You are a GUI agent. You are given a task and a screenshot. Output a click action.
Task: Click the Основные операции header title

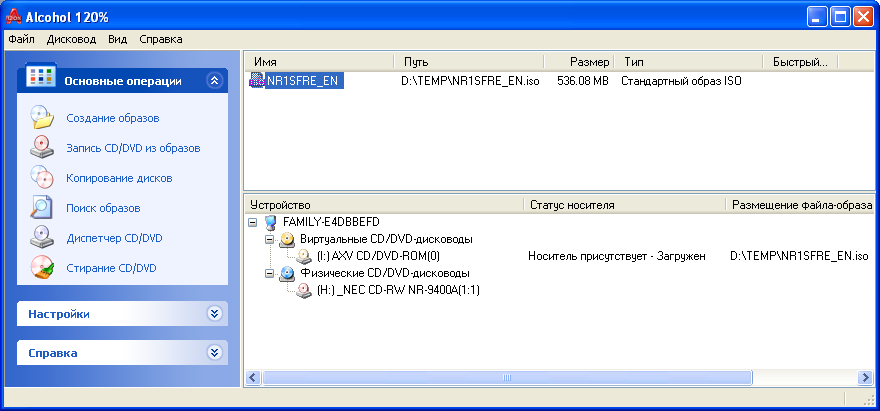[x=123, y=81]
